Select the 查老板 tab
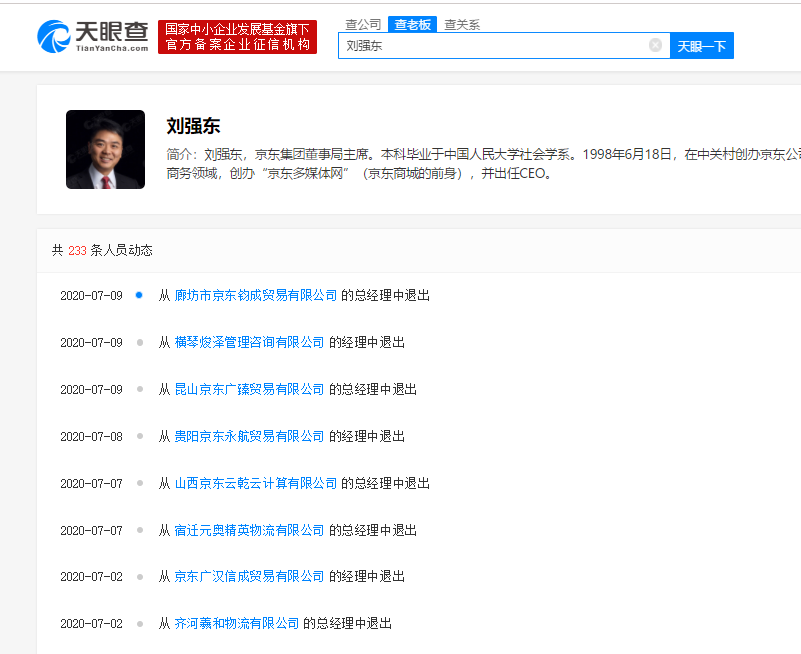The image size is (801, 654). pos(412,24)
